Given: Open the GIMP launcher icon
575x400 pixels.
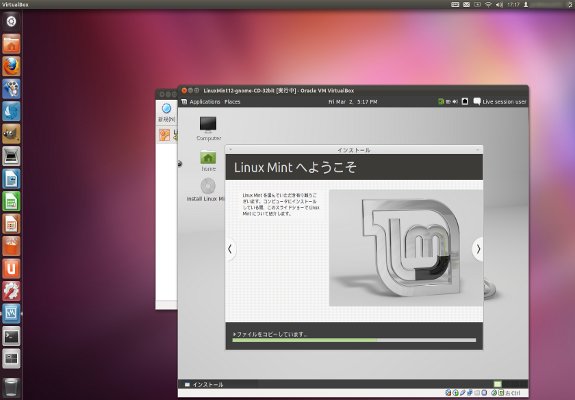Looking at the screenshot, I should [x=11, y=133].
